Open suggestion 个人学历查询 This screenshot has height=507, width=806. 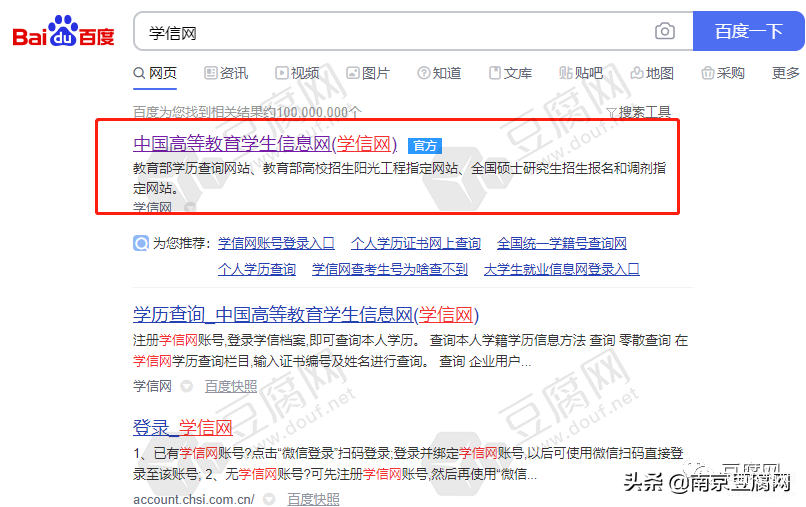tap(257, 269)
